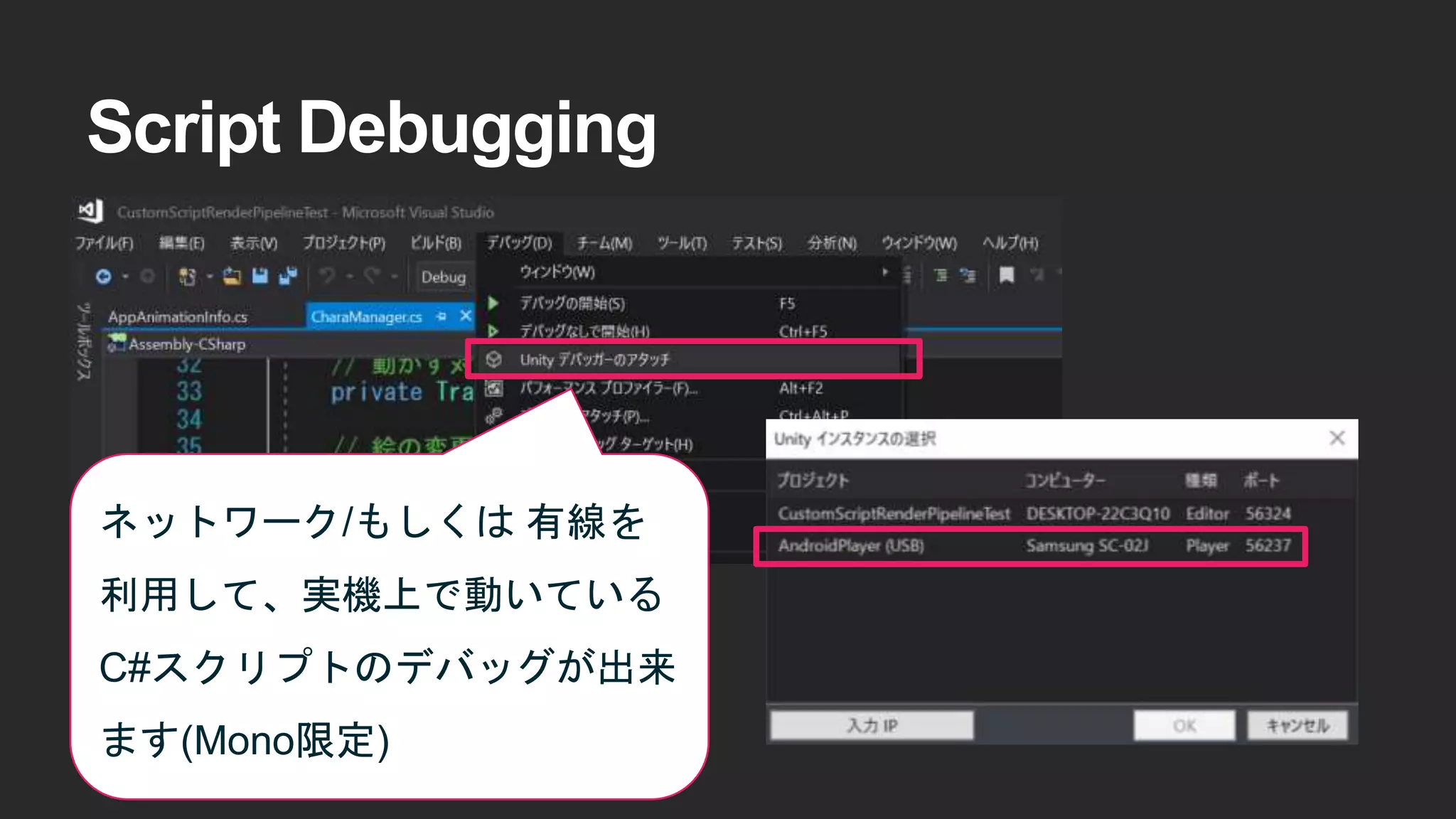The image size is (1456, 819).
Task: Click the デバッグ(D) menu
Action: (x=519, y=243)
